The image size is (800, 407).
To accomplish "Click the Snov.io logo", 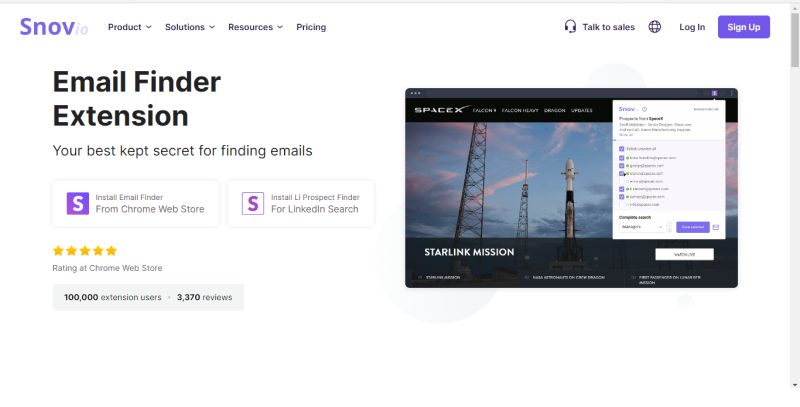I will (54, 27).
